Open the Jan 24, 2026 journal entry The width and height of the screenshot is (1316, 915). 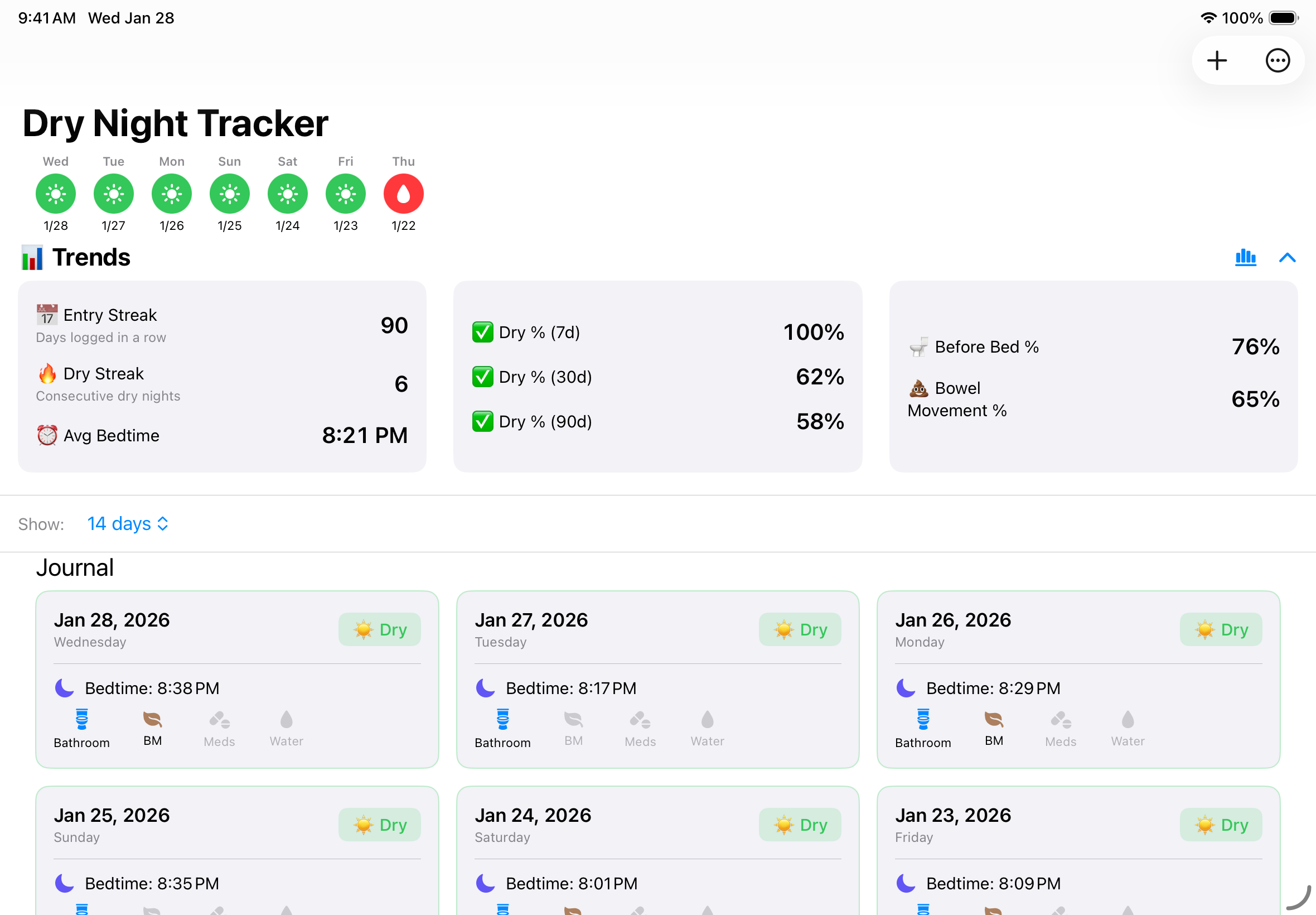[x=657, y=850]
